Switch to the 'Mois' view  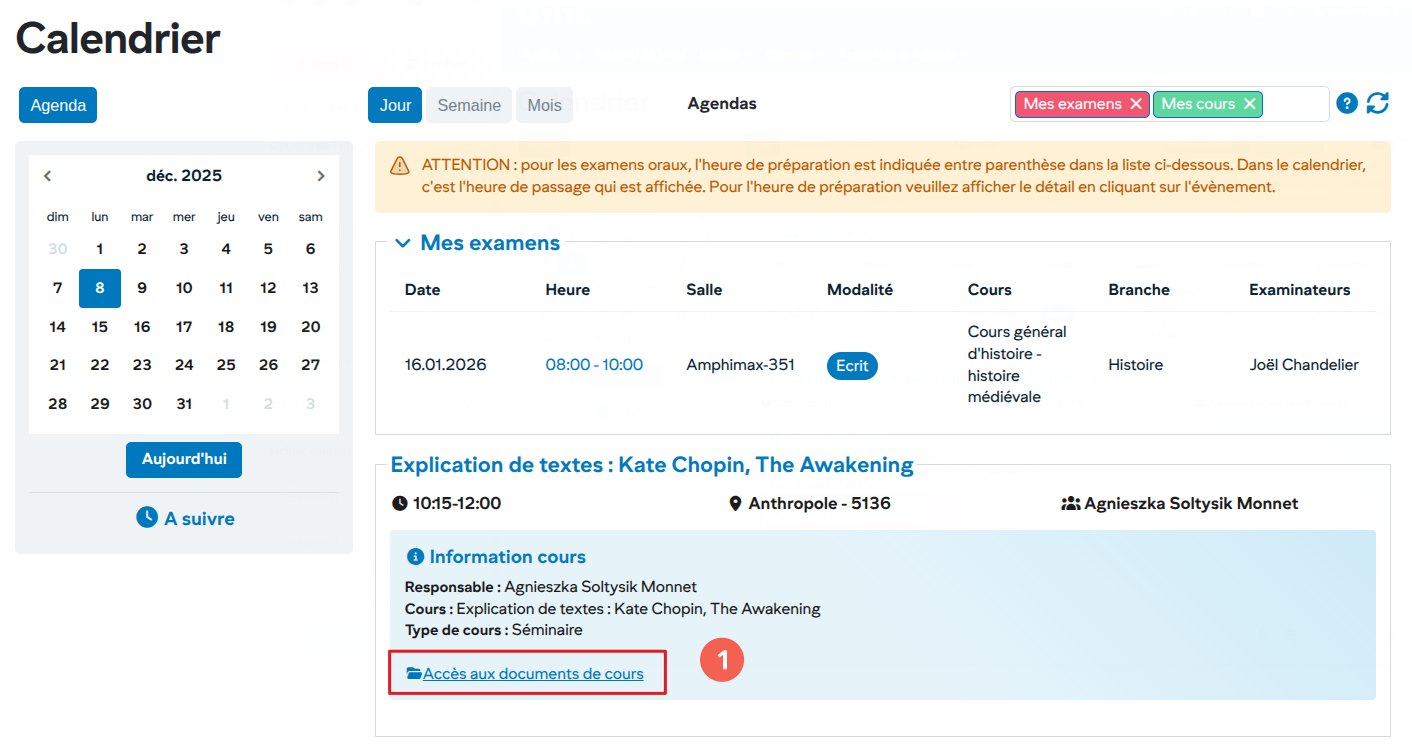545,105
